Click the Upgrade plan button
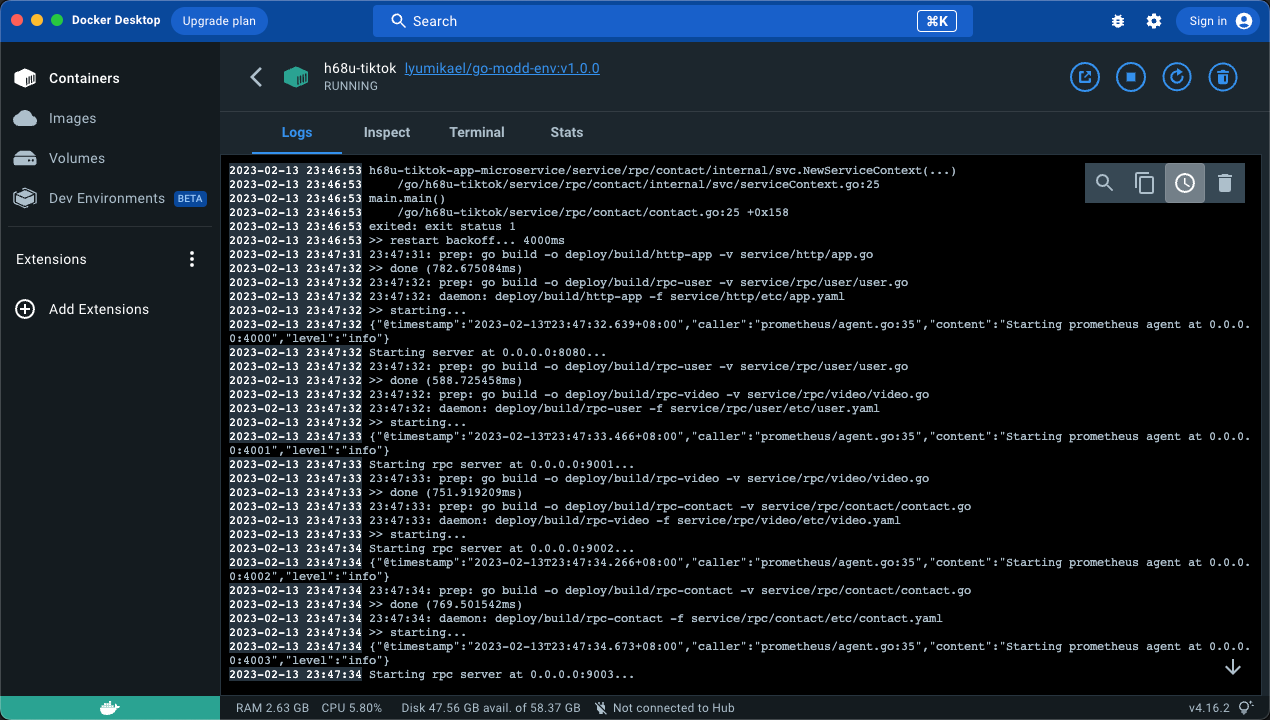This screenshot has height=720, width=1270. 218,21
